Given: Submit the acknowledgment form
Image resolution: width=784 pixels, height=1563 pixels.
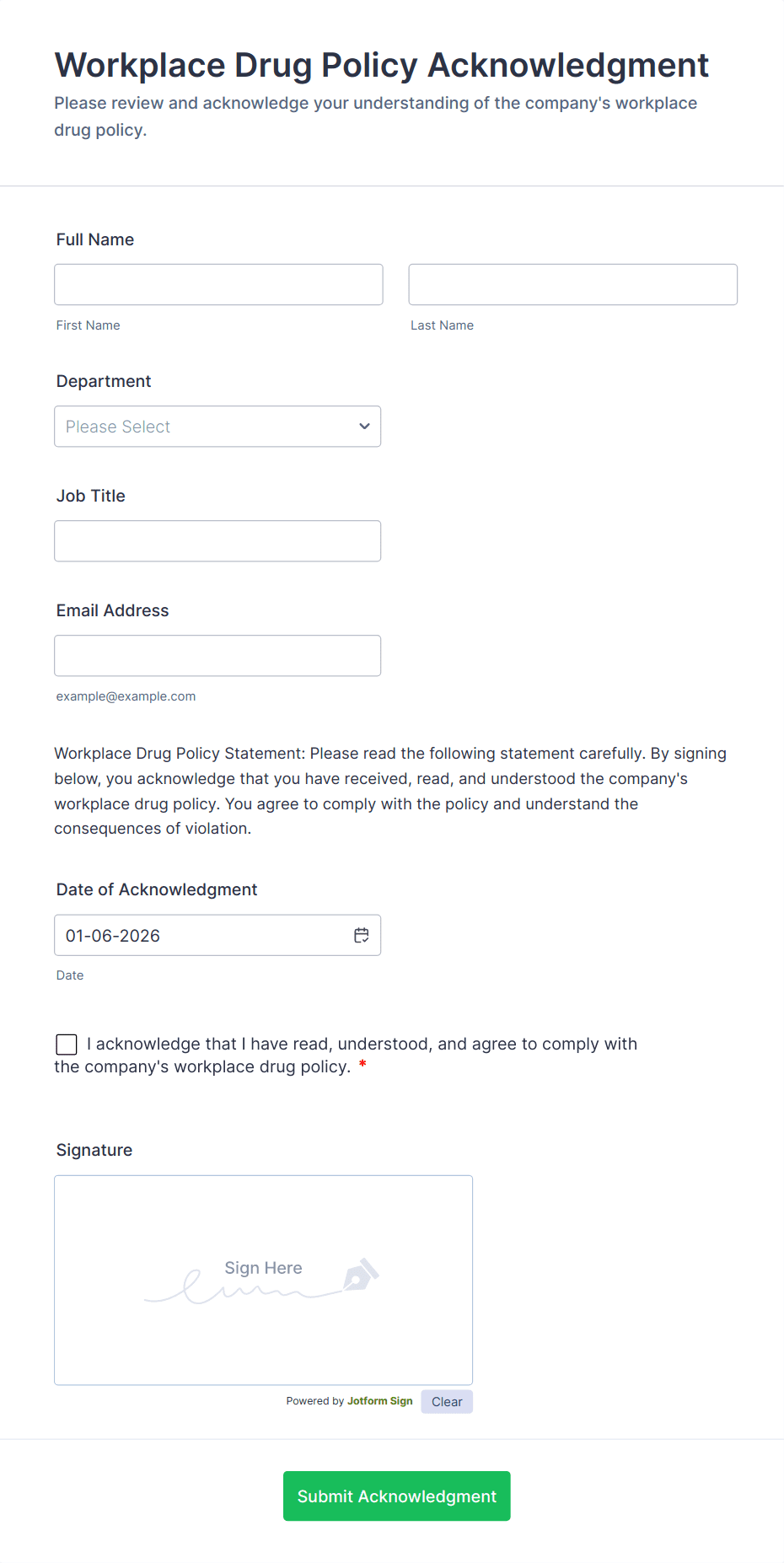Looking at the screenshot, I should coord(396,1496).
